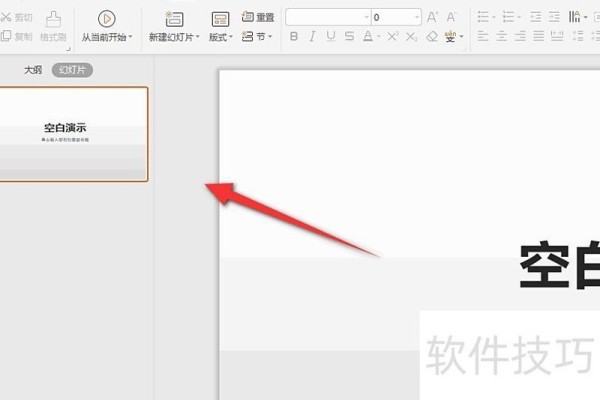600x400 pixels.
Task: Click the bullet list icon
Action: pyautogui.click(x=483, y=17)
